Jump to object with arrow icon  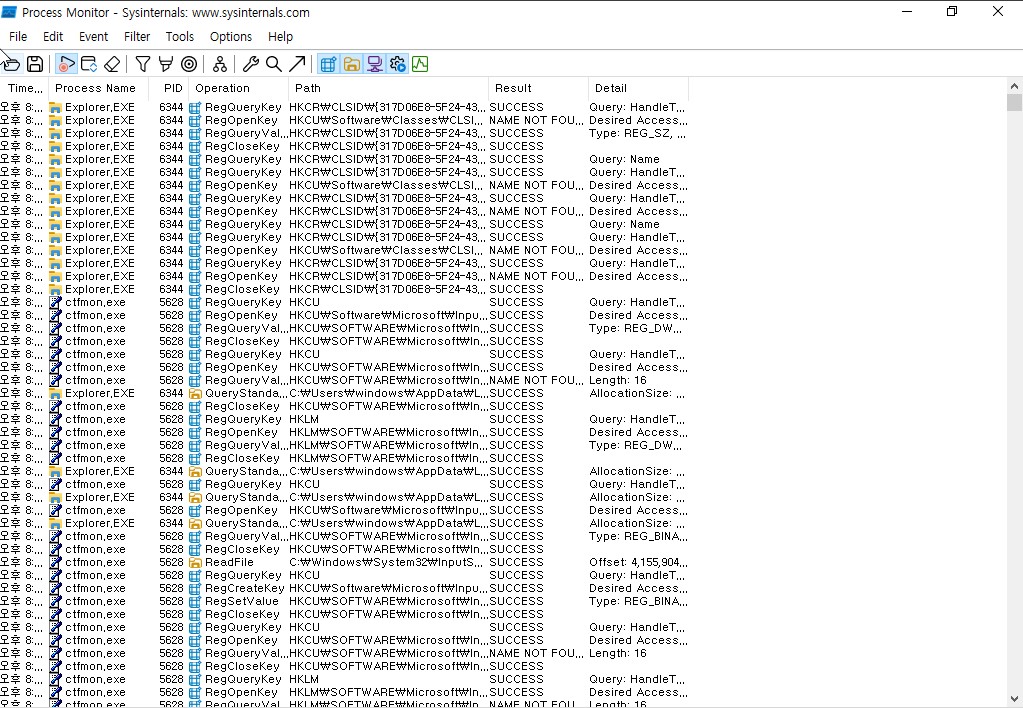(x=297, y=64)
